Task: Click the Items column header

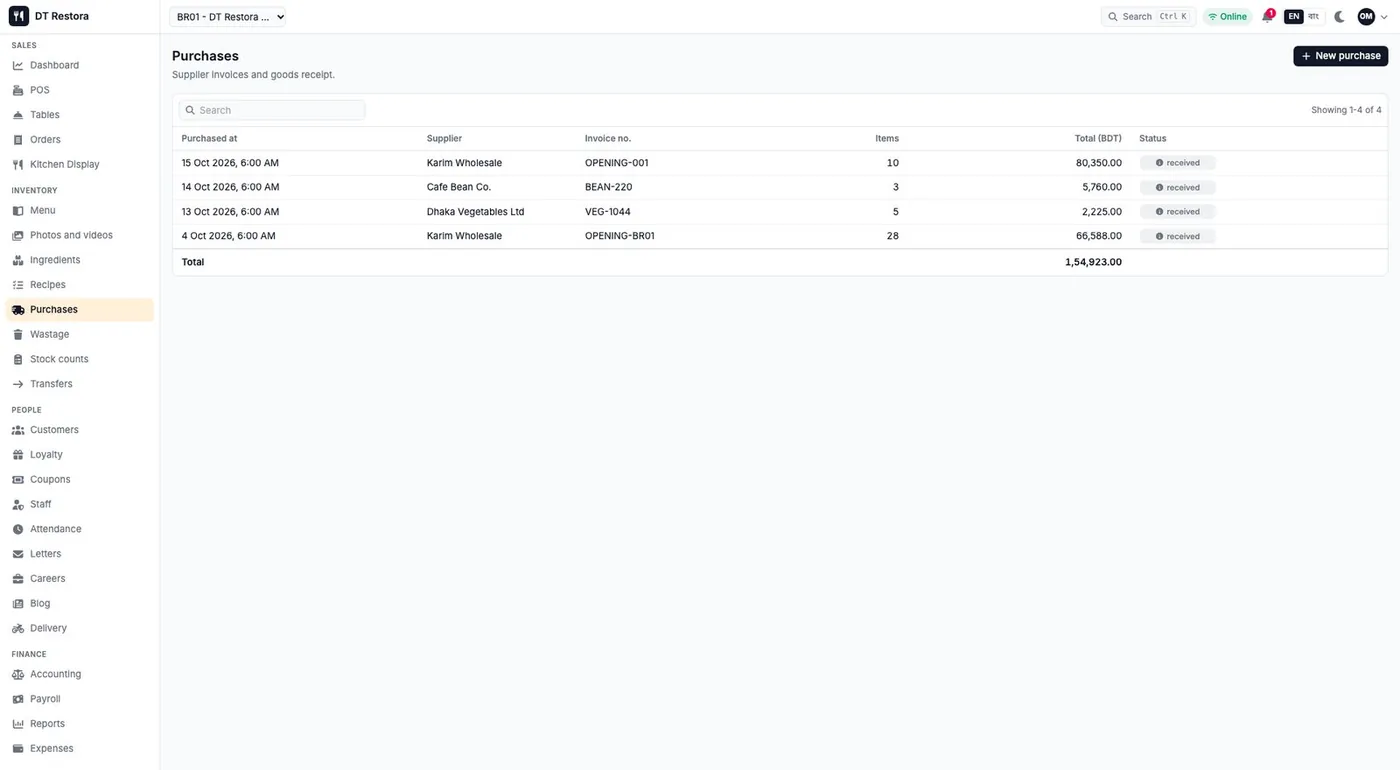Action: click(x=887, y=138)
